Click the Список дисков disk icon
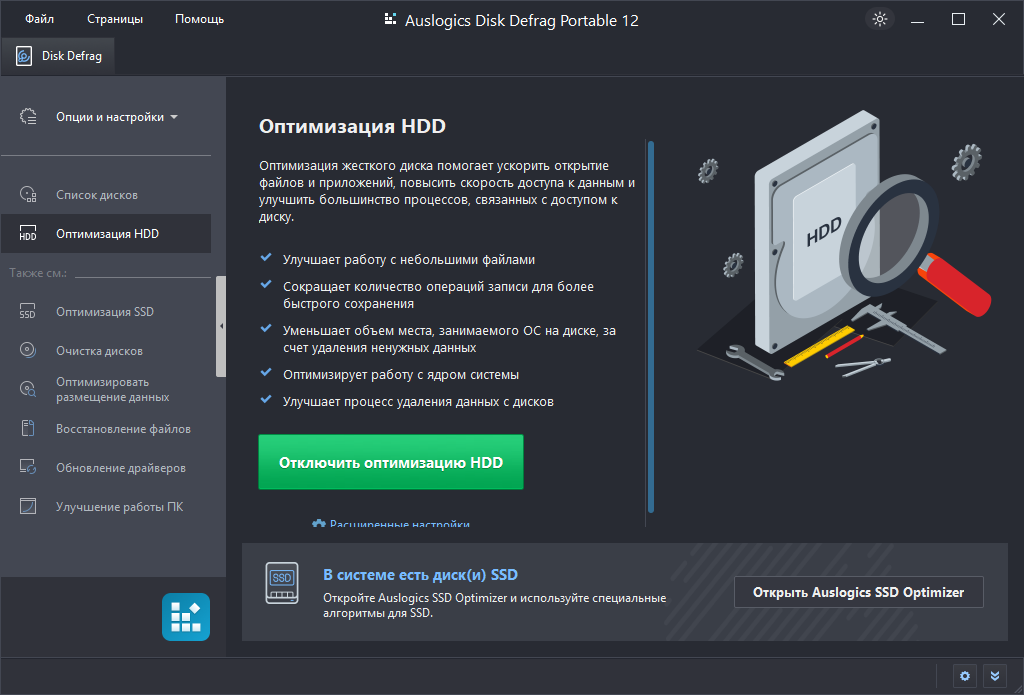The height and width of the screenshot is (695, 1024). tap(28, 195)
